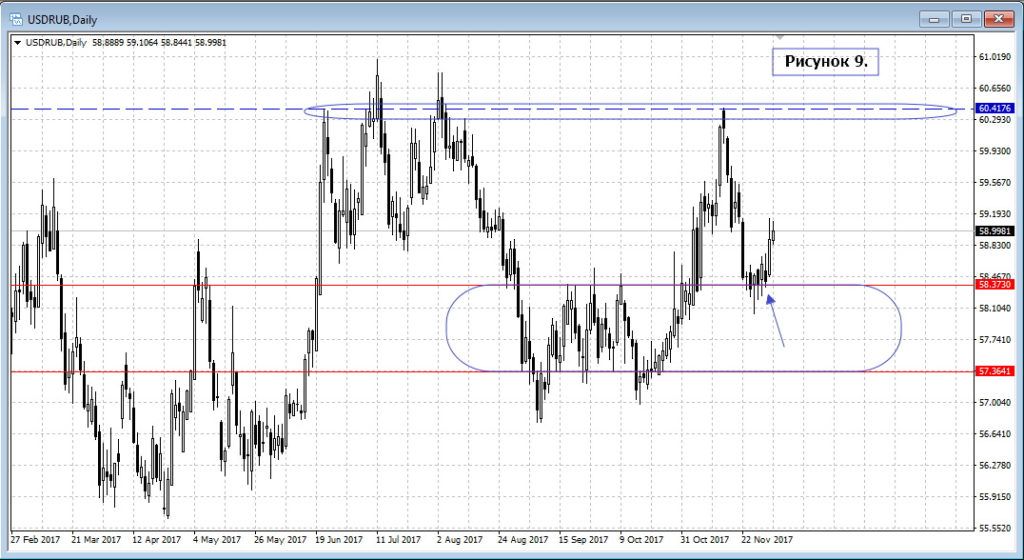Image resolution: width=1024 pixels, height=560 pixels.
Task: Open the dropdown triangle beside USDRUB,Daily chart label
Action: coord(17,42)
